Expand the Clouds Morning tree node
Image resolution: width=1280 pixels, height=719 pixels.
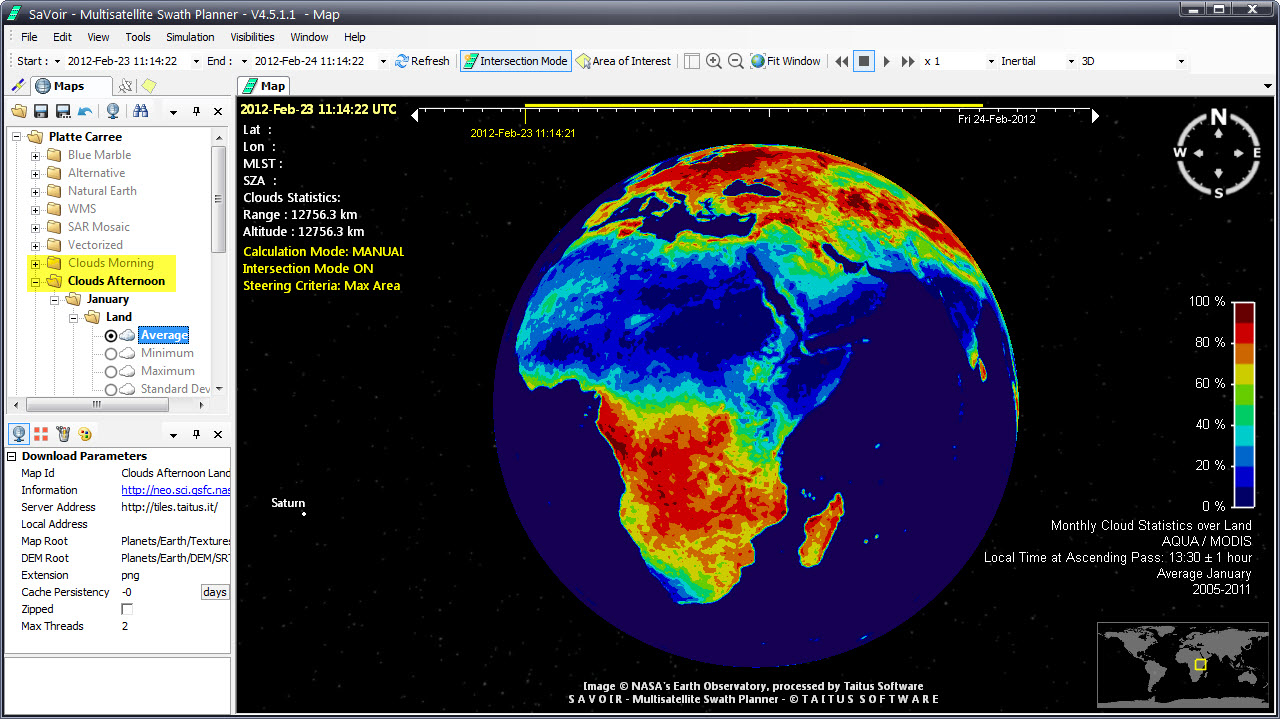coord(36,263)
